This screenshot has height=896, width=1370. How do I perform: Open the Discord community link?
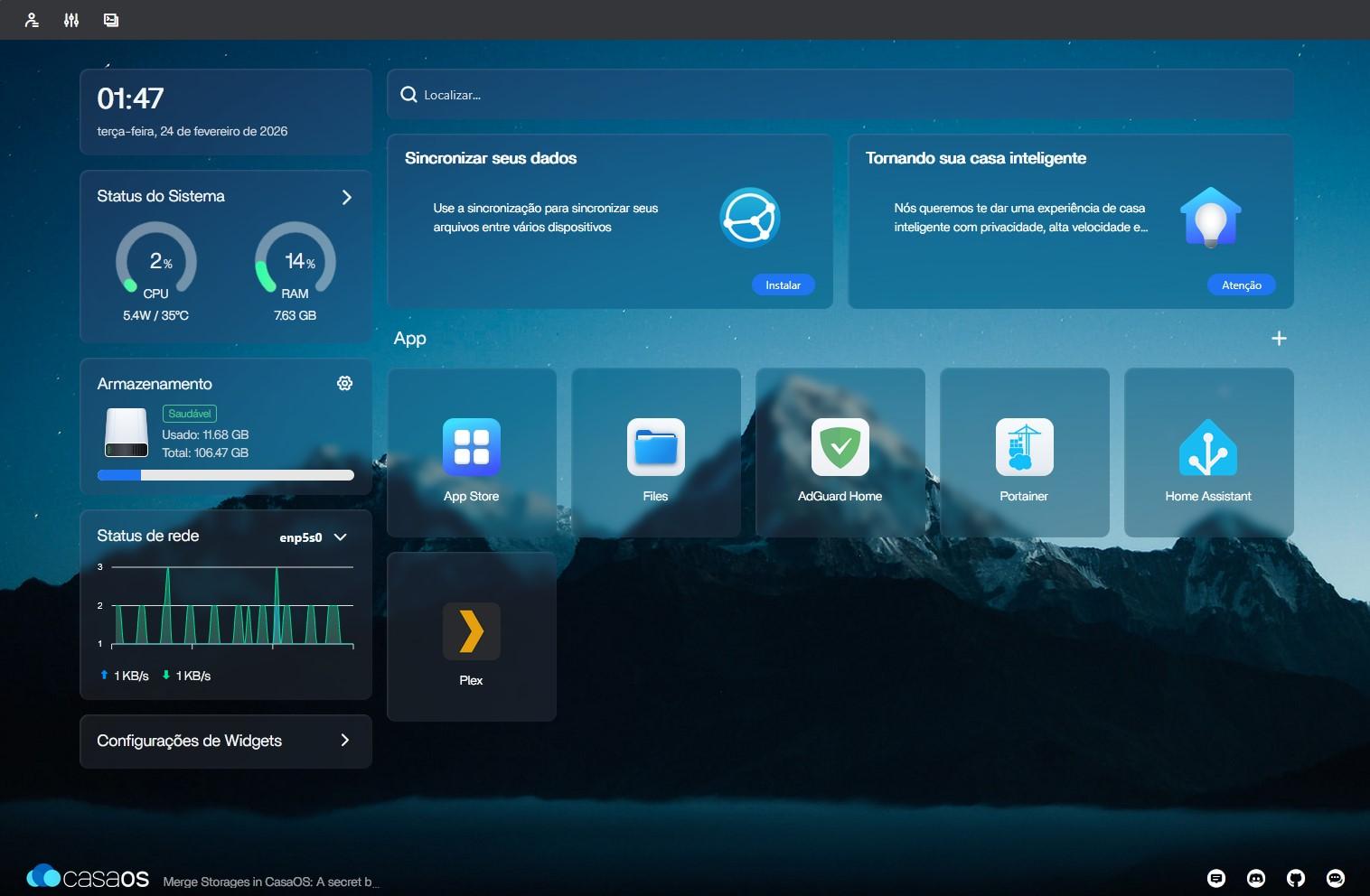click(x=1256, y=878)
